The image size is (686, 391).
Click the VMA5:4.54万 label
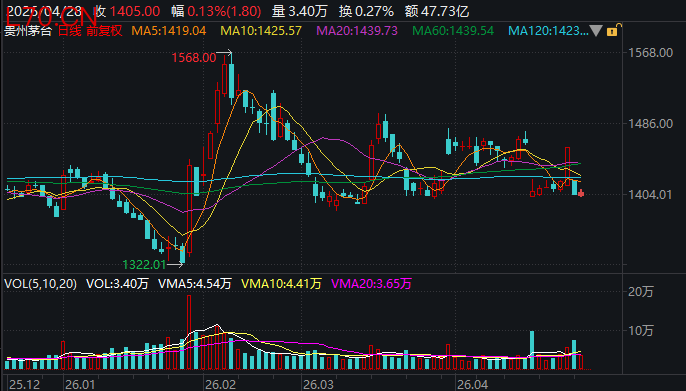point(195,284)
